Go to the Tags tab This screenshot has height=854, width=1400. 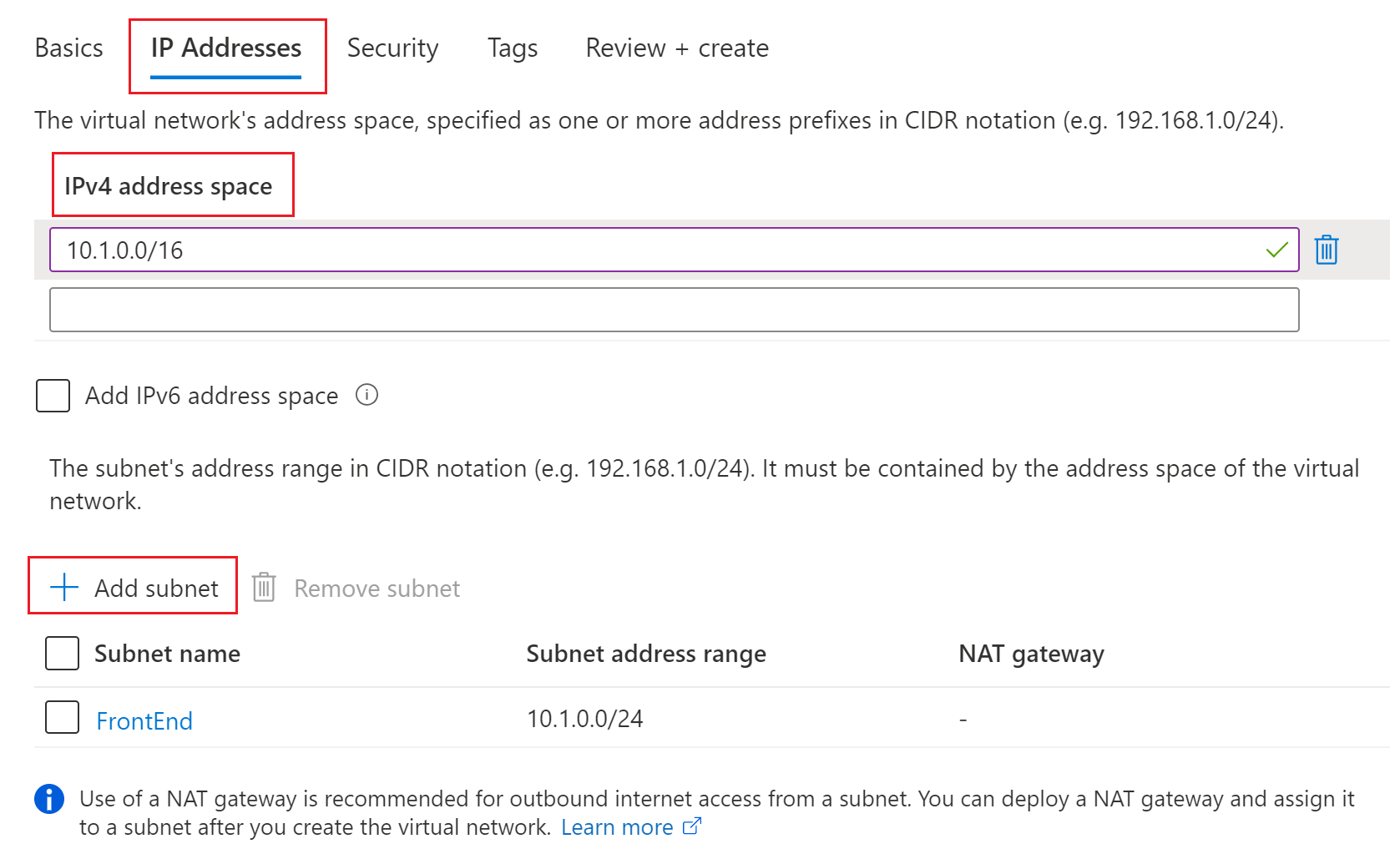513,48
